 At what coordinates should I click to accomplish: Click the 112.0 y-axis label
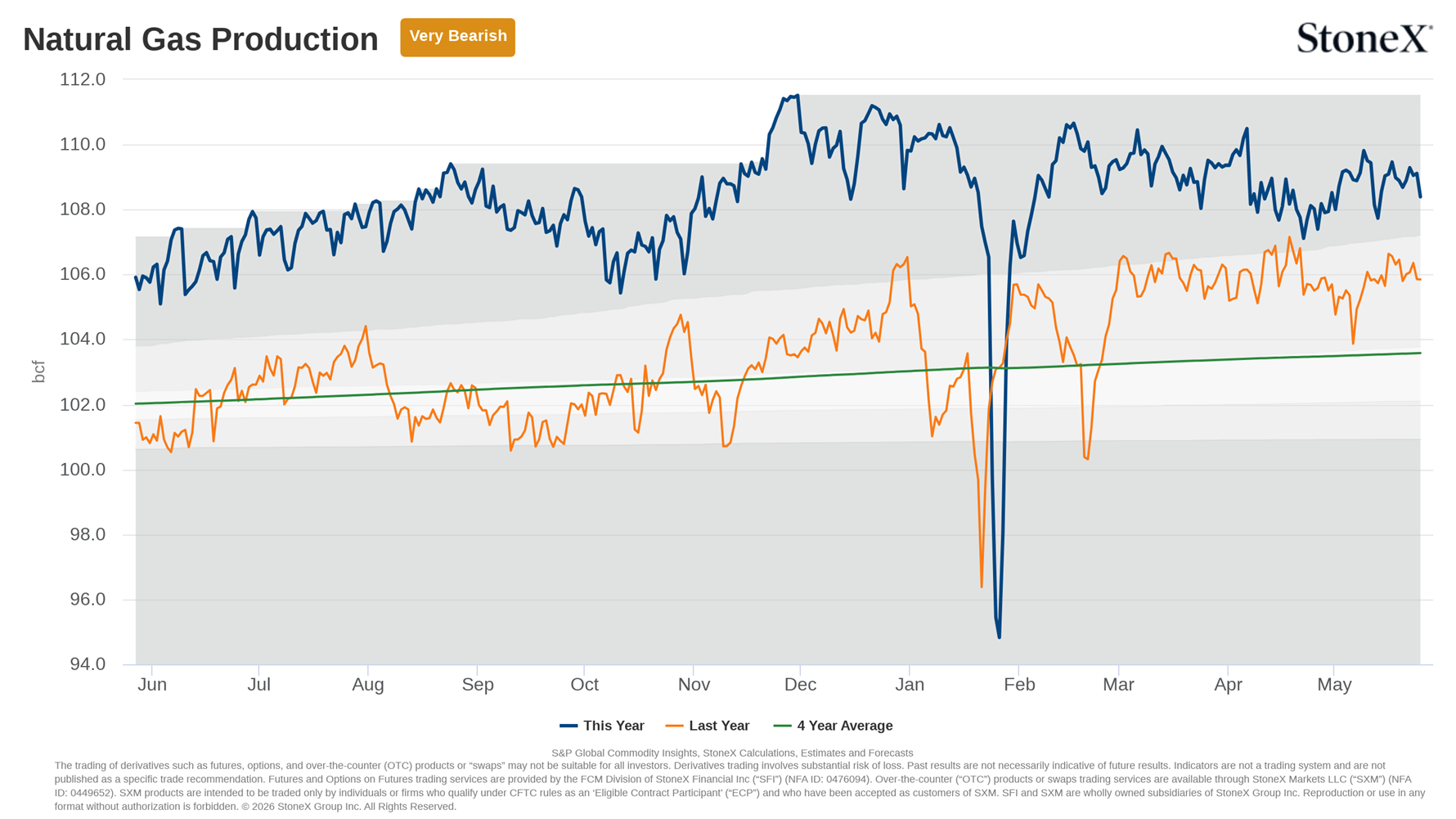point(83,79)
